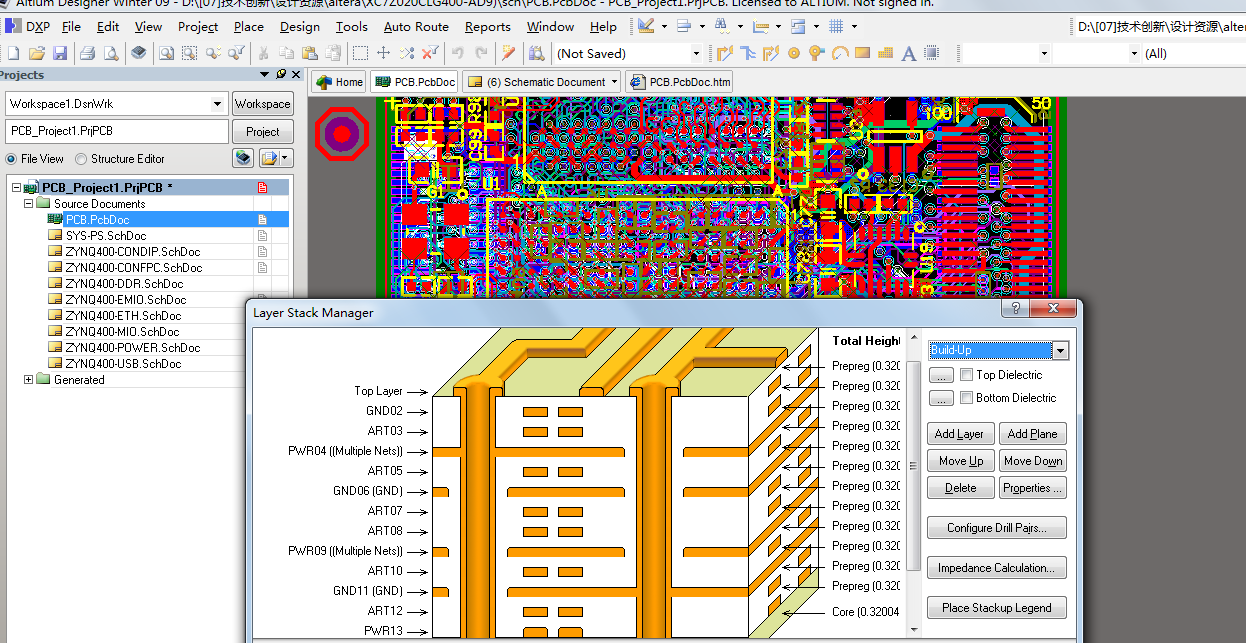Viewport: 1246px width, 643px height.
Task: Click the Grids toolbar icon
Action: pos(836,26)
